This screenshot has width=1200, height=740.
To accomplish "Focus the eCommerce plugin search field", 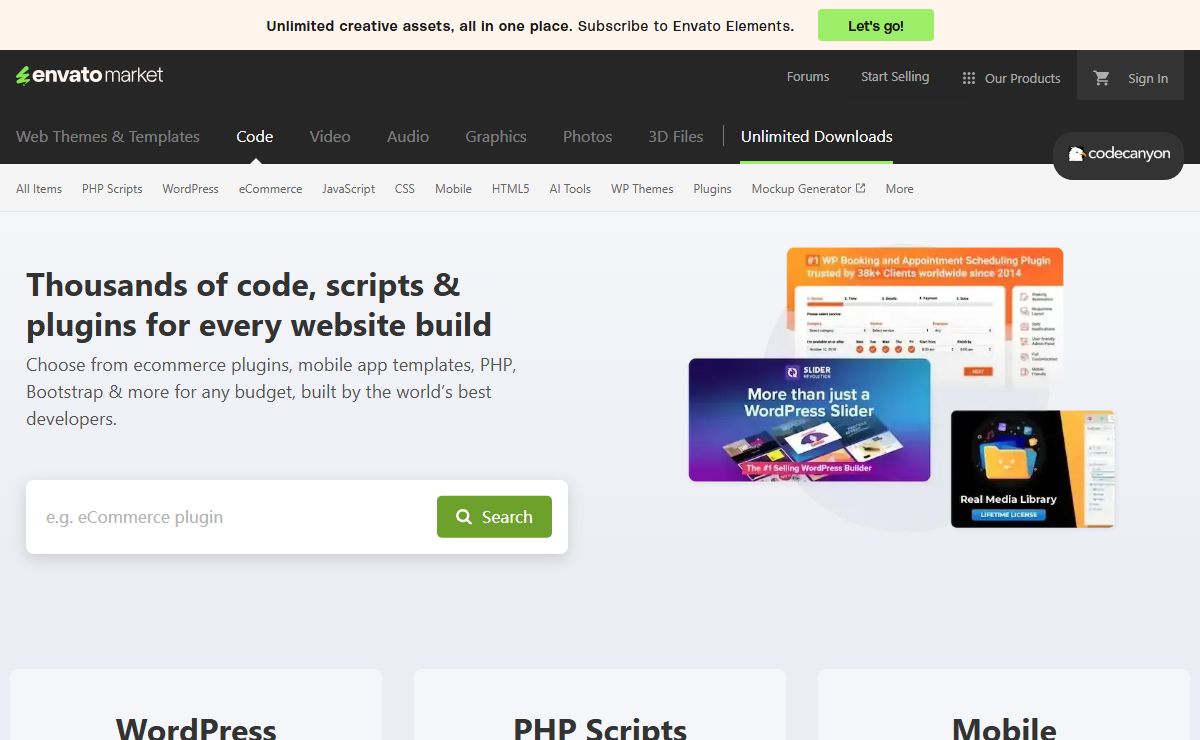I will [x=232, y=517].
